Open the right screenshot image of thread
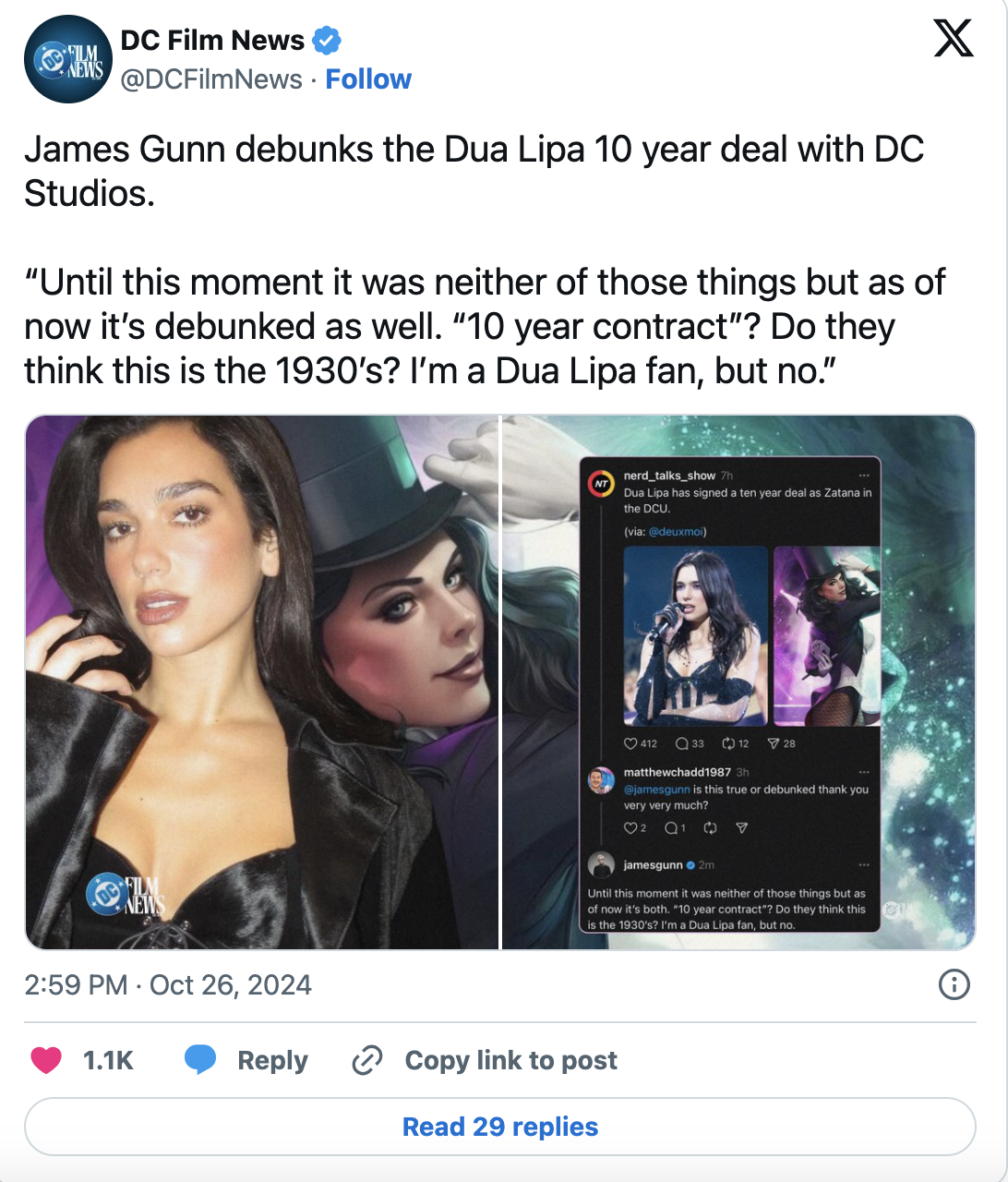 [738, 682]
